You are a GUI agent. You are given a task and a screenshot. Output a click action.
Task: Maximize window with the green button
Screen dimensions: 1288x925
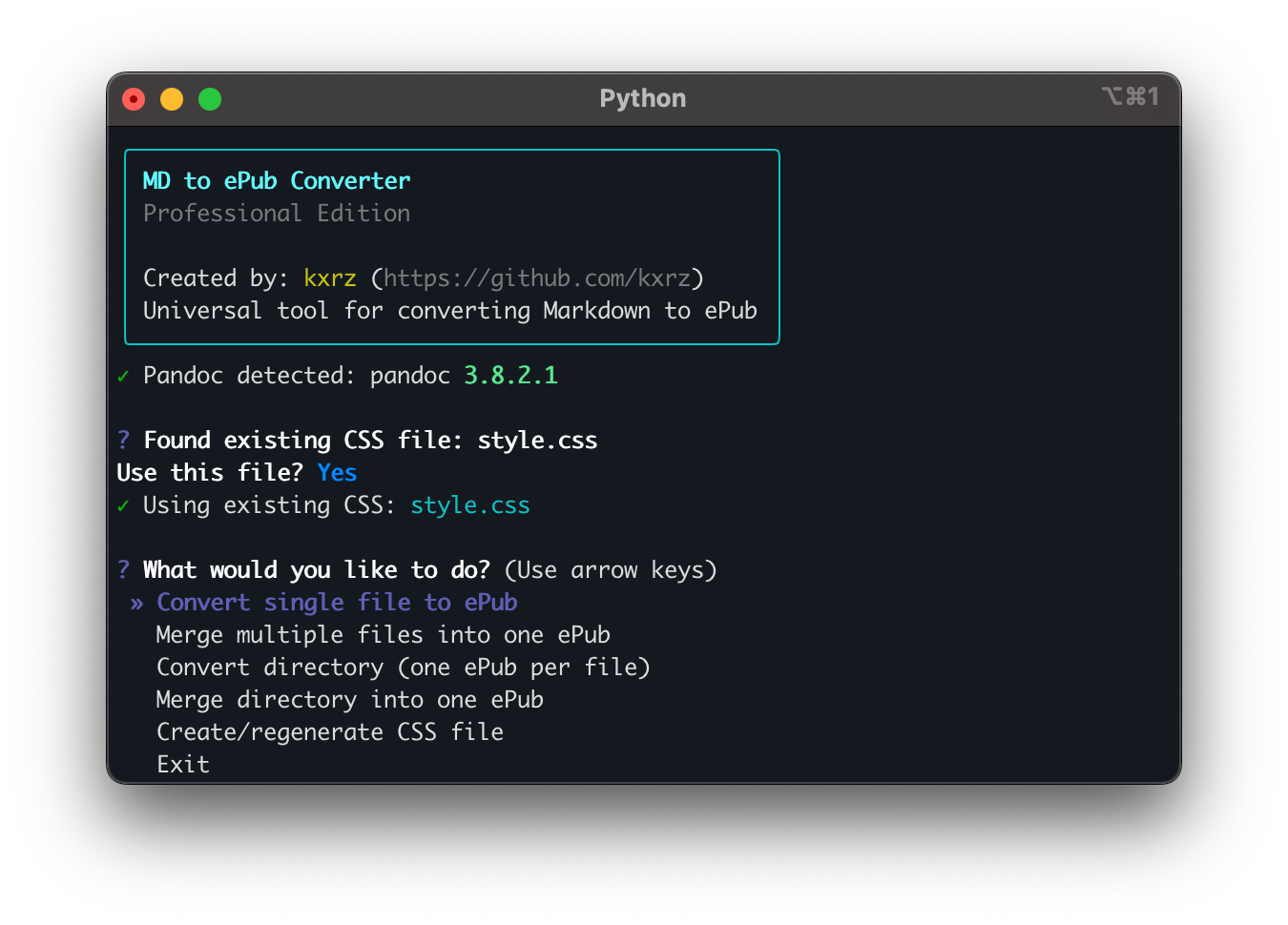210,99
